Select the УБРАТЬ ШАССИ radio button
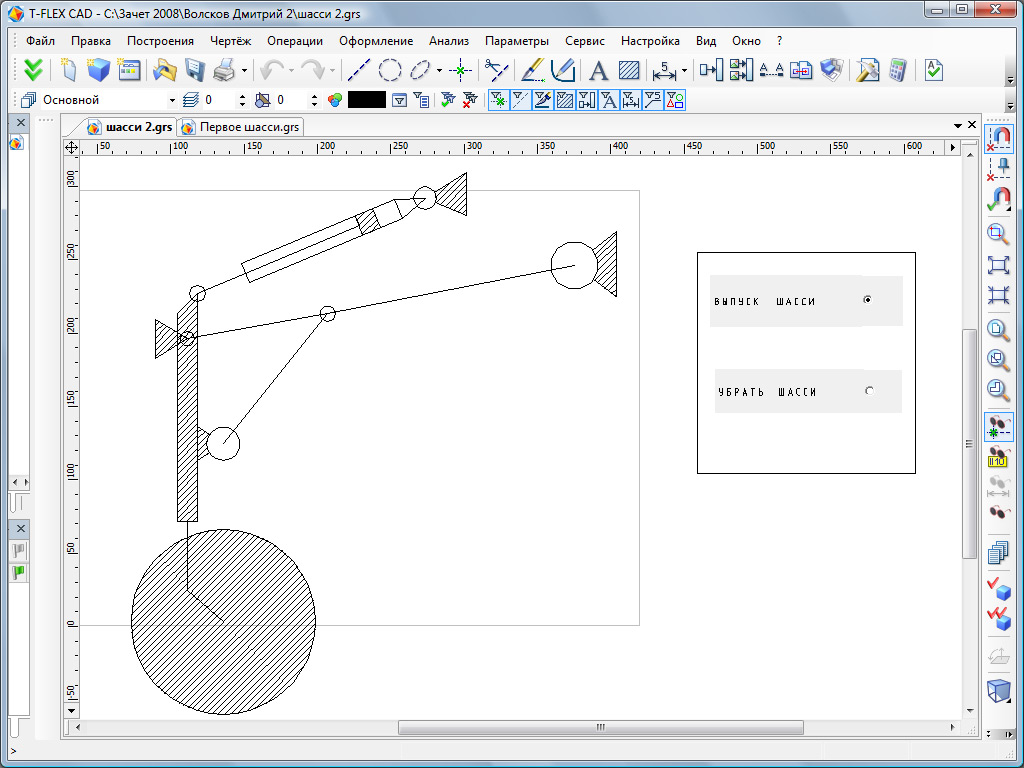Viewport: 1024px width, 768px height. click(x=869, y=391)
